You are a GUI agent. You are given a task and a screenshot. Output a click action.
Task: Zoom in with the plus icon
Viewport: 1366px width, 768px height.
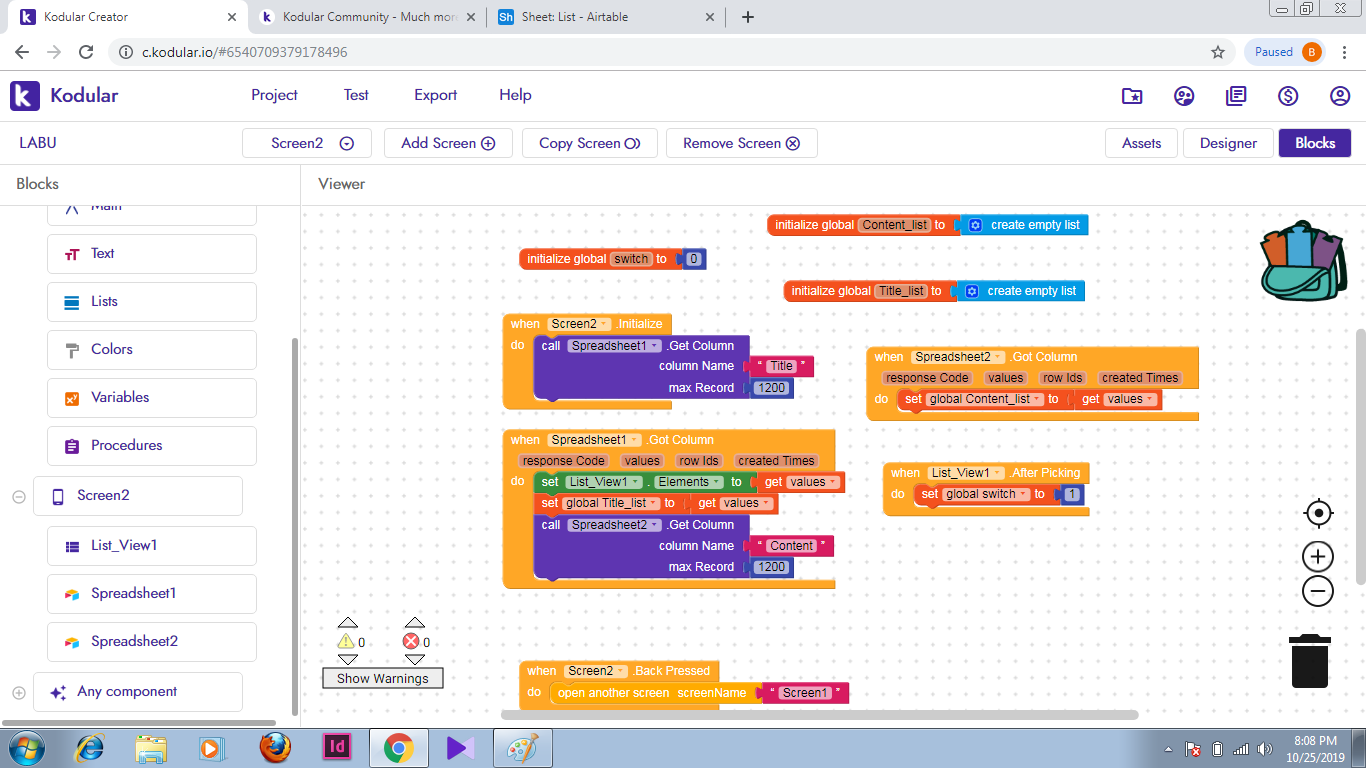point(1318,557)
